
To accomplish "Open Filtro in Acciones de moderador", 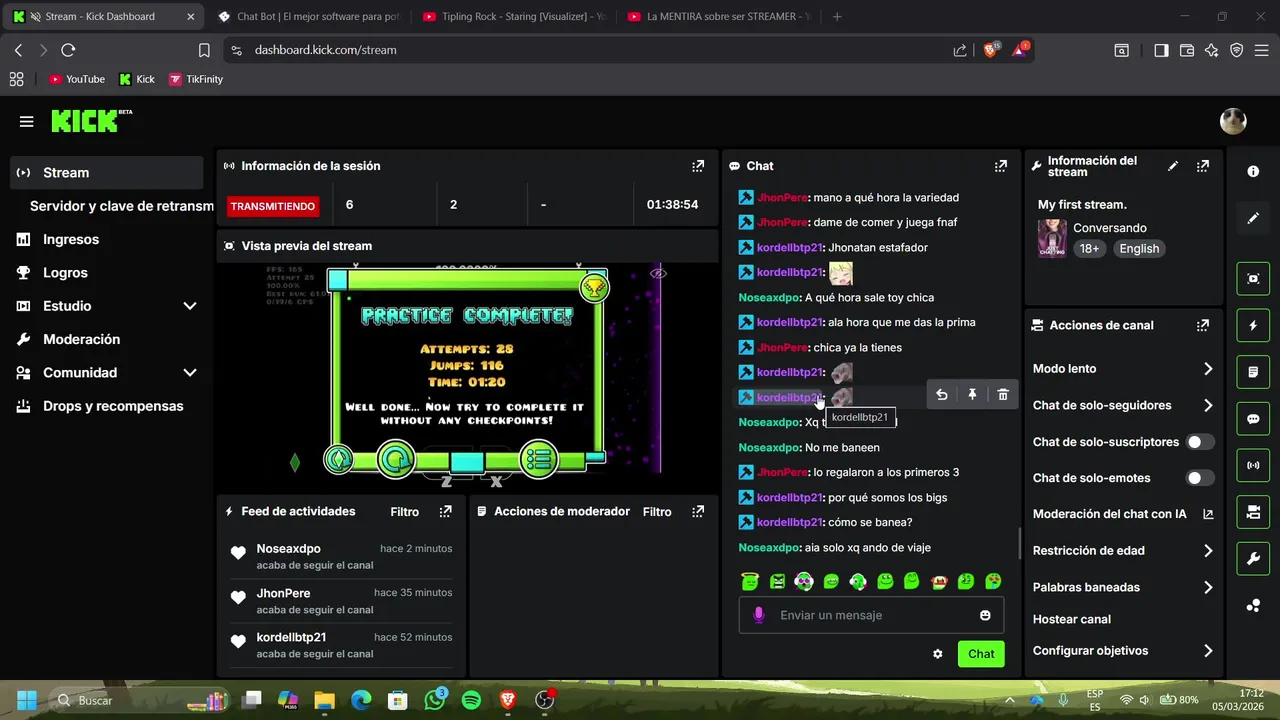I will 657,511.
